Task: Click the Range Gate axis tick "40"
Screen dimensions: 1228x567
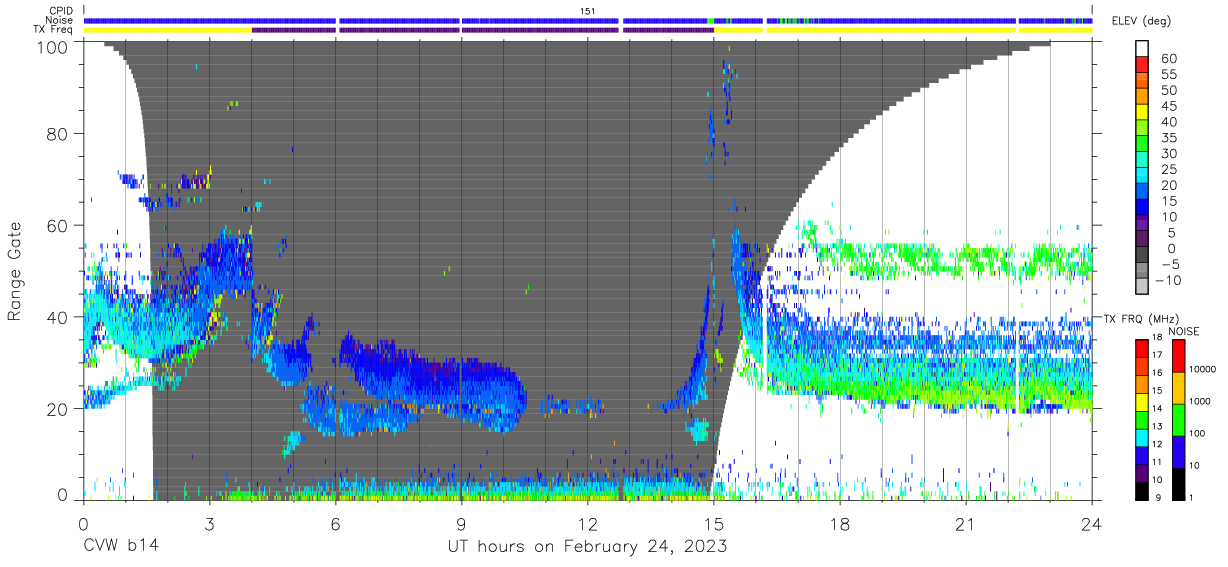Action: (x=57, y=317)
